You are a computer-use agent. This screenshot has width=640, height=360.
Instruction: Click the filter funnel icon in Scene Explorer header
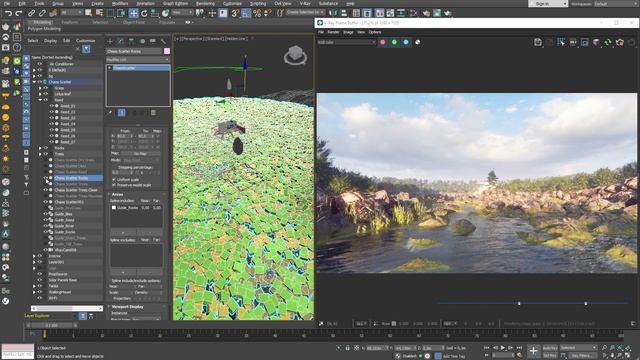tap(86, 49)
